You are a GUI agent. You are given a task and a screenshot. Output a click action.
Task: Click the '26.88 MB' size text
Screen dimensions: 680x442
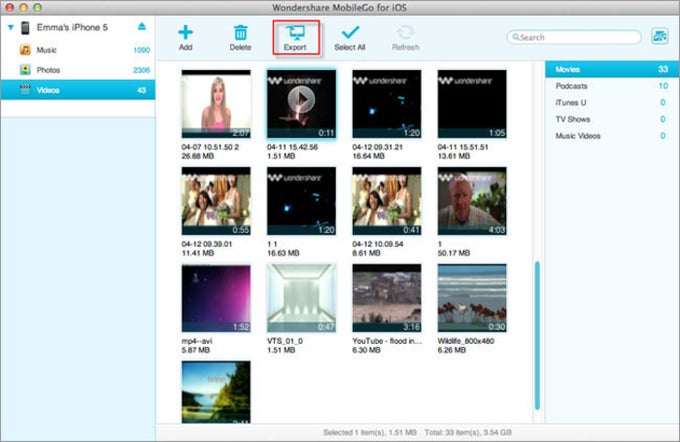[198, 156]
